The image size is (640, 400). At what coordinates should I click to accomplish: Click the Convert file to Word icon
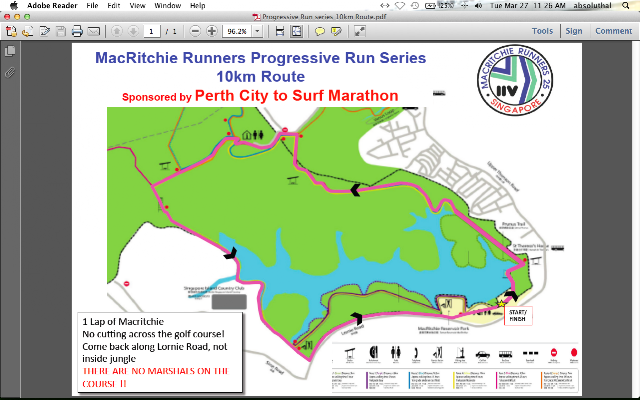click(28, 31)
